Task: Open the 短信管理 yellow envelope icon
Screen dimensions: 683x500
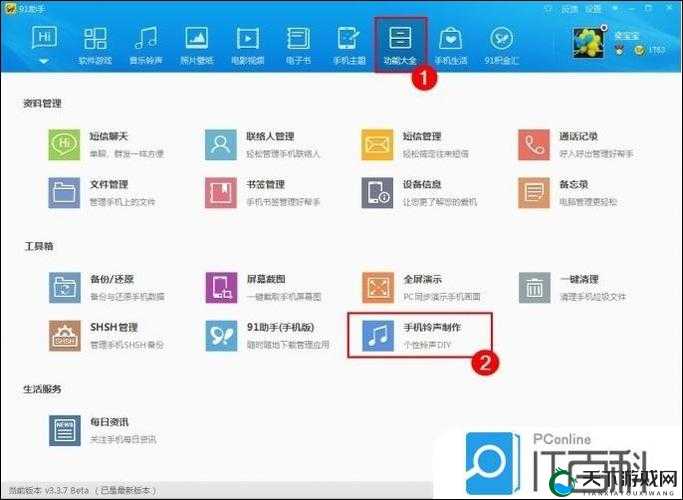Action: click(x=377, y=145)
